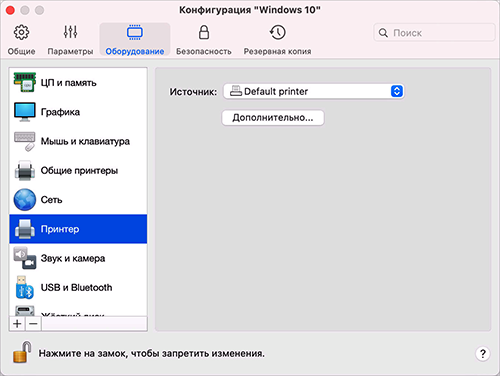The width and height of the screenshot is (500, 376).
Task: Click the search magnifier icon
Action: (x=383, y=33)
